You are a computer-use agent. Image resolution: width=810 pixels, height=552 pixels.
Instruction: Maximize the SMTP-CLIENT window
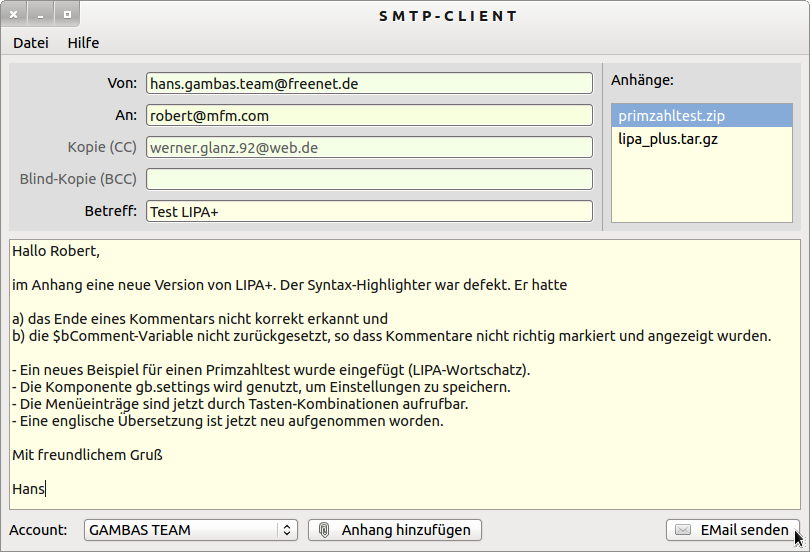point(67,15)
